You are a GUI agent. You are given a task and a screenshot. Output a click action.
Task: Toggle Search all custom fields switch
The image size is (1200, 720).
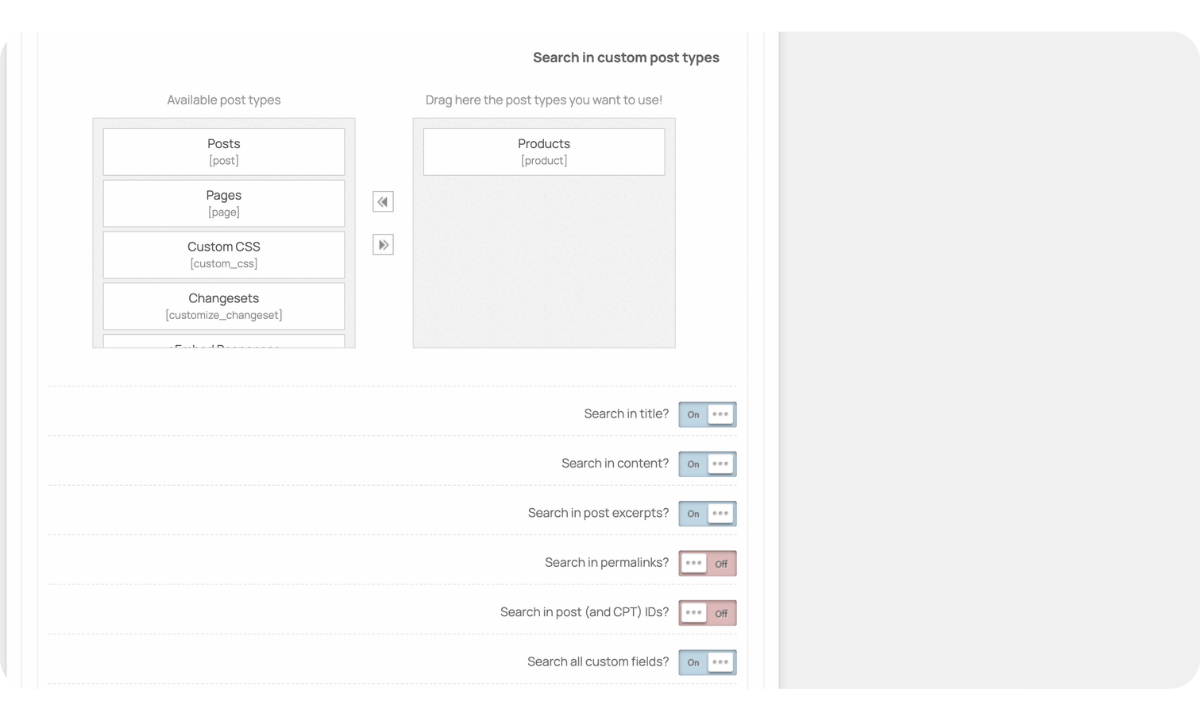coord(707,662)
